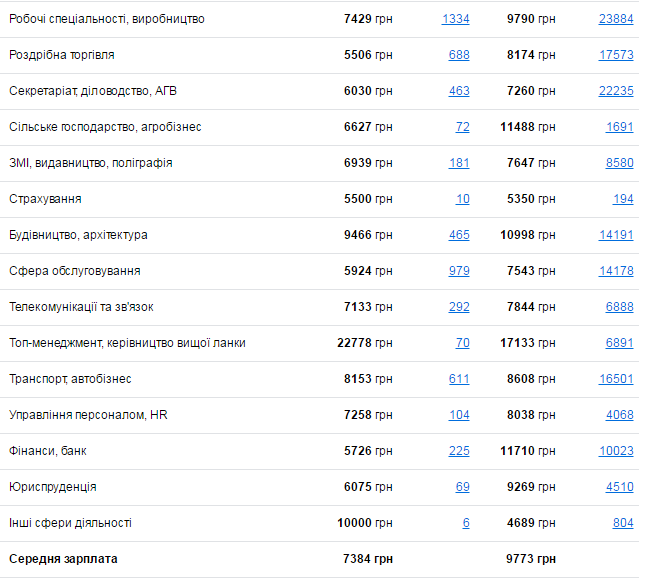Click the 6891 link for Топ-менеджмент
646x581 pixels.
(619, 343)
